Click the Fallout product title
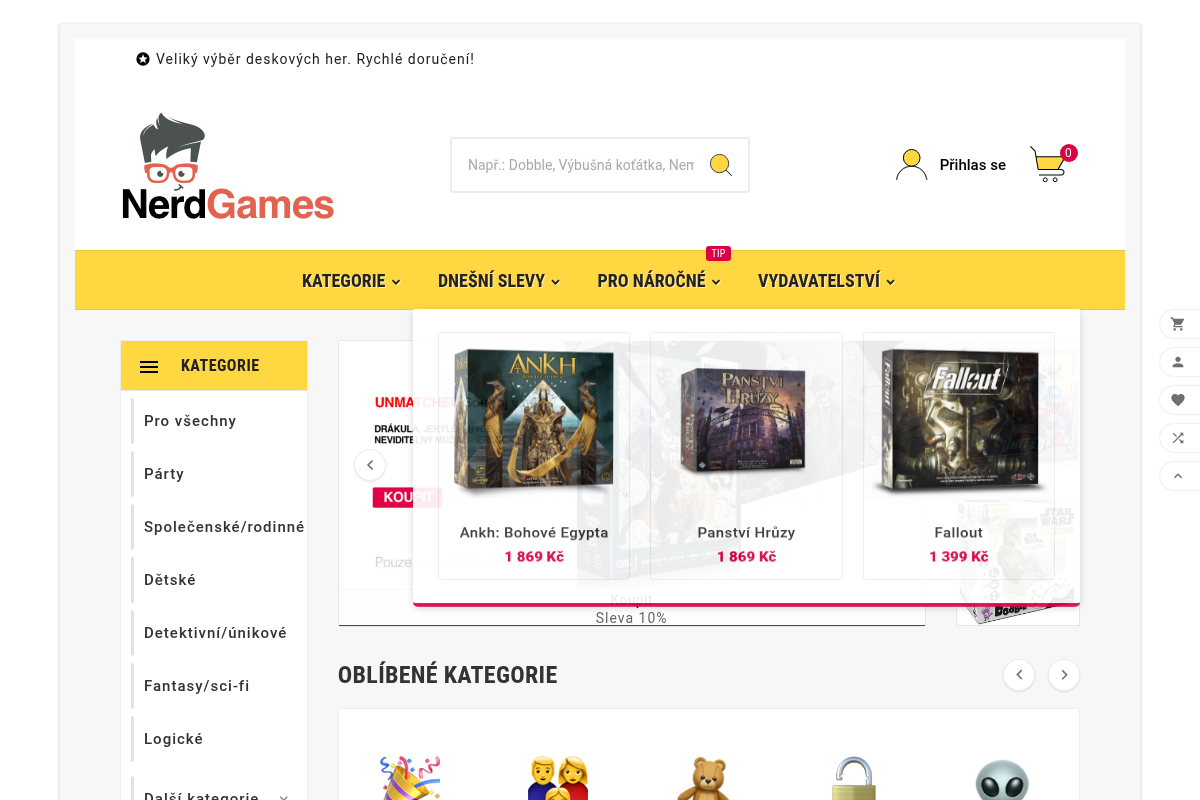1200x800 pixels. [x=959, y=533]
